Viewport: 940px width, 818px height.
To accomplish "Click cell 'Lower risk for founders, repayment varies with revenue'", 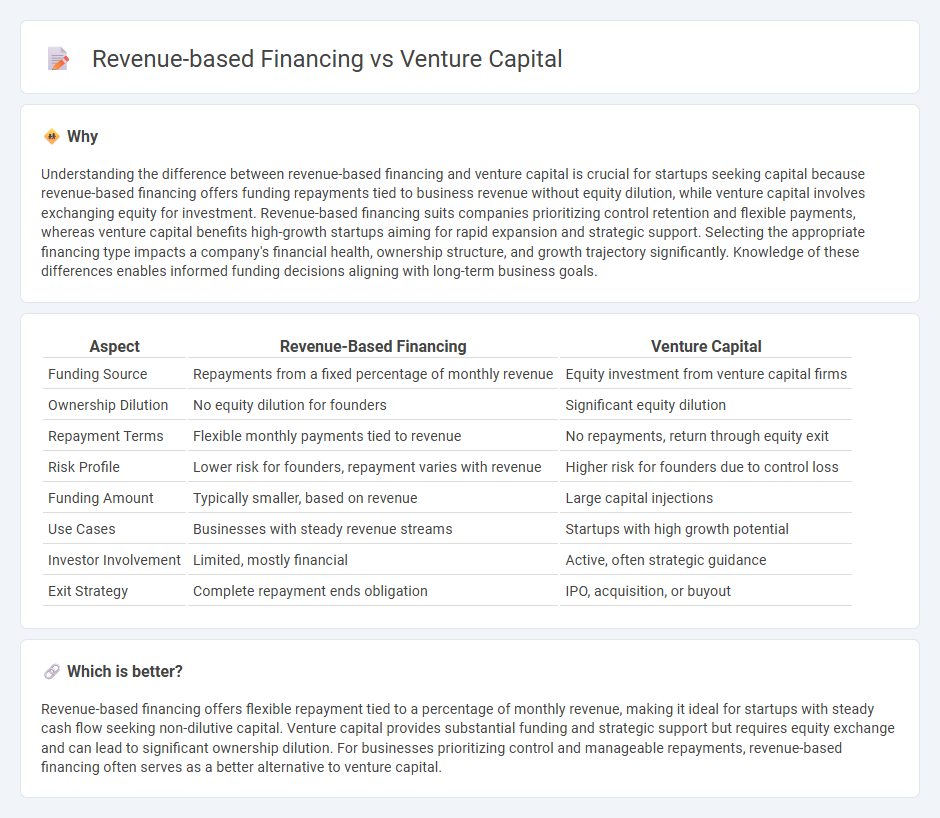I will pos(373,467).
